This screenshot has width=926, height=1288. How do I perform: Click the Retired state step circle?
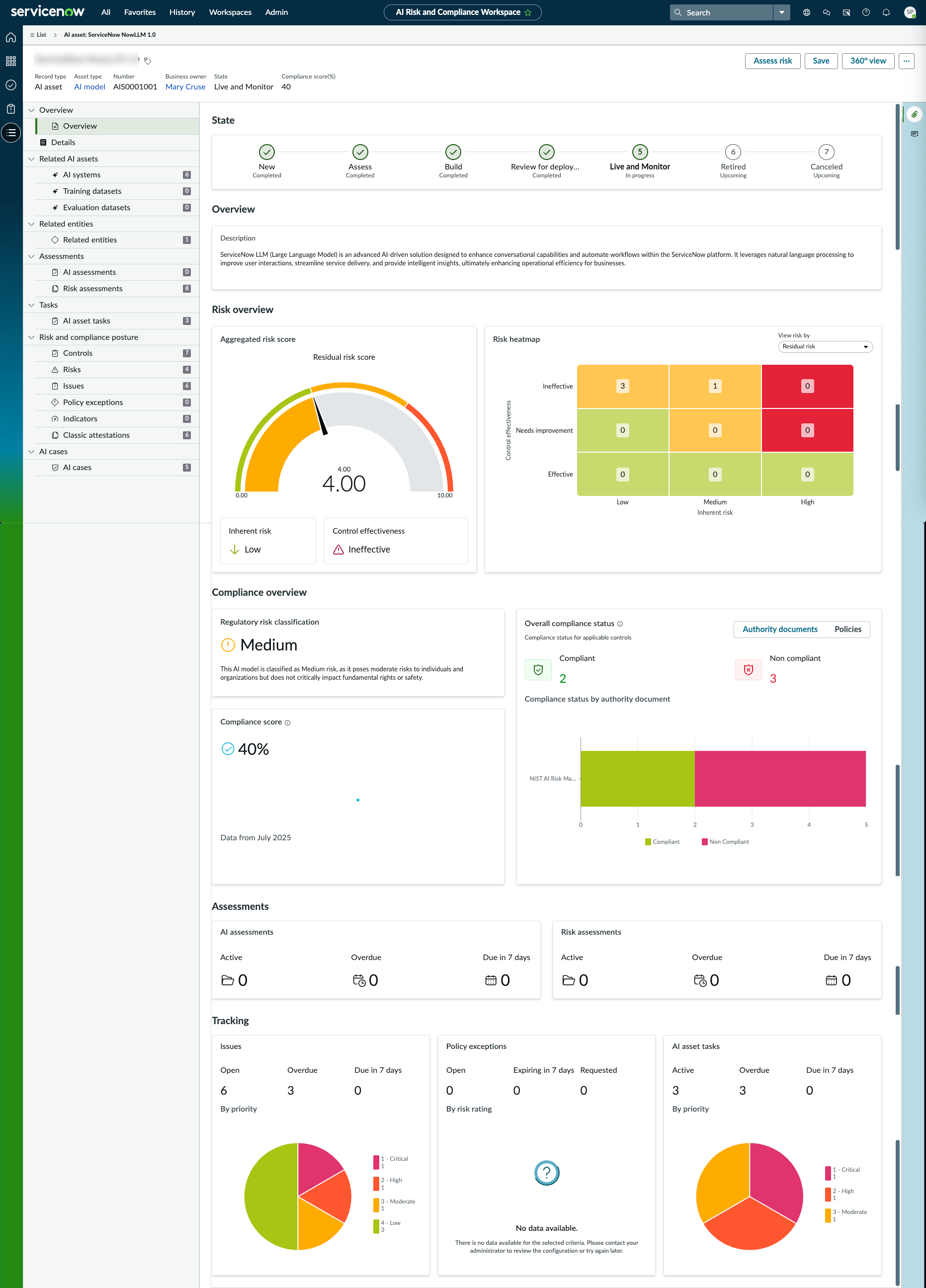733,152
